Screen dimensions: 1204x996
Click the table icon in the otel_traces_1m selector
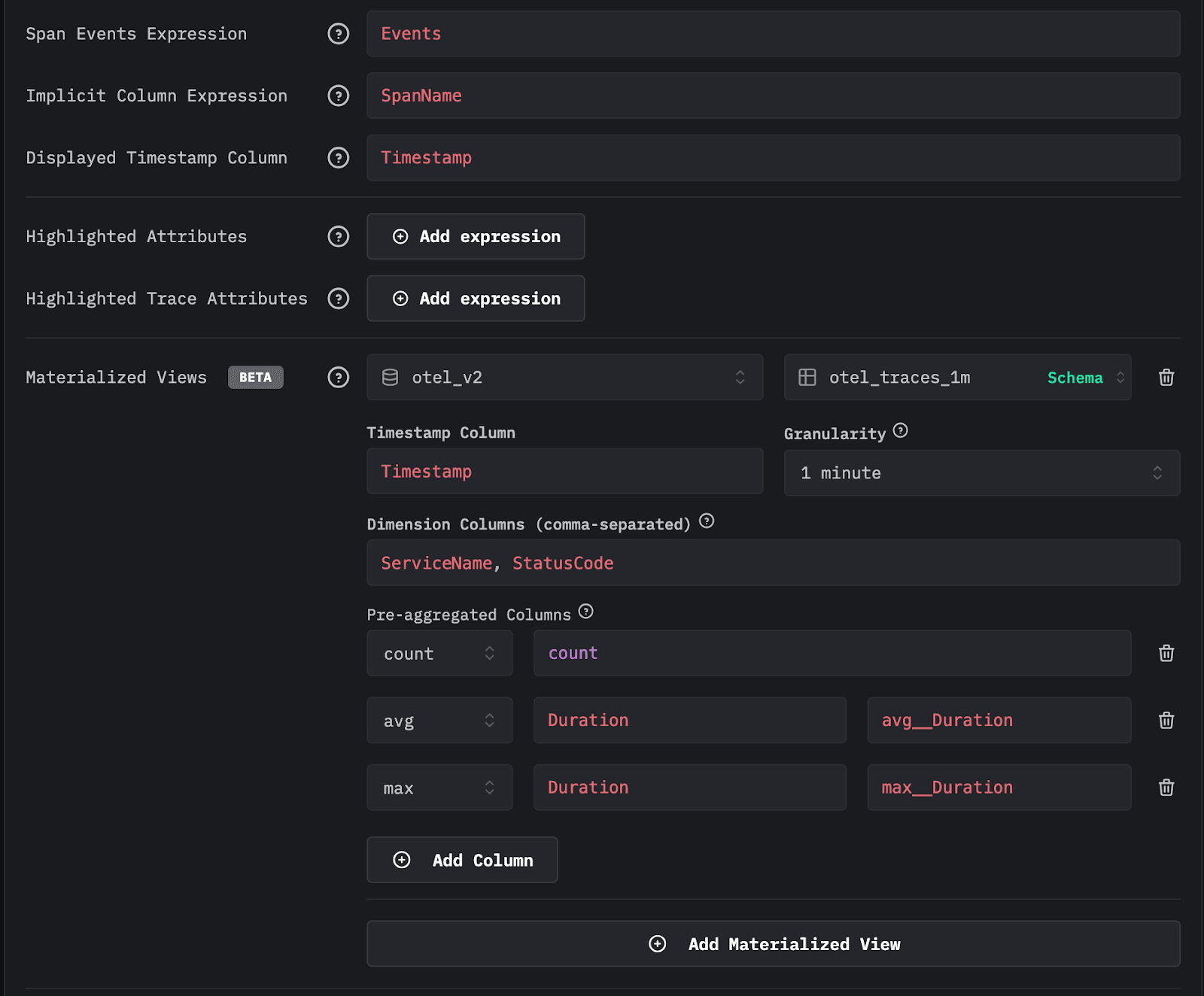(808, 377)
